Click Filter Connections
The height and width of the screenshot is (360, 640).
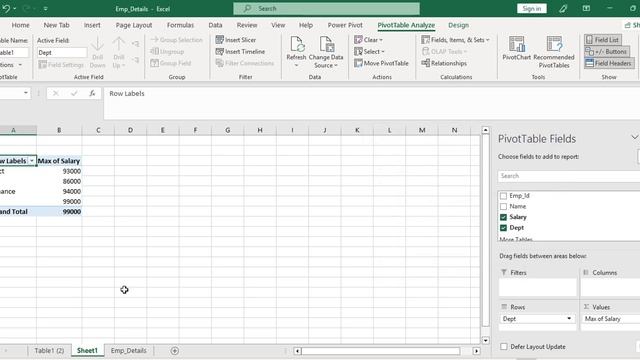245,63
